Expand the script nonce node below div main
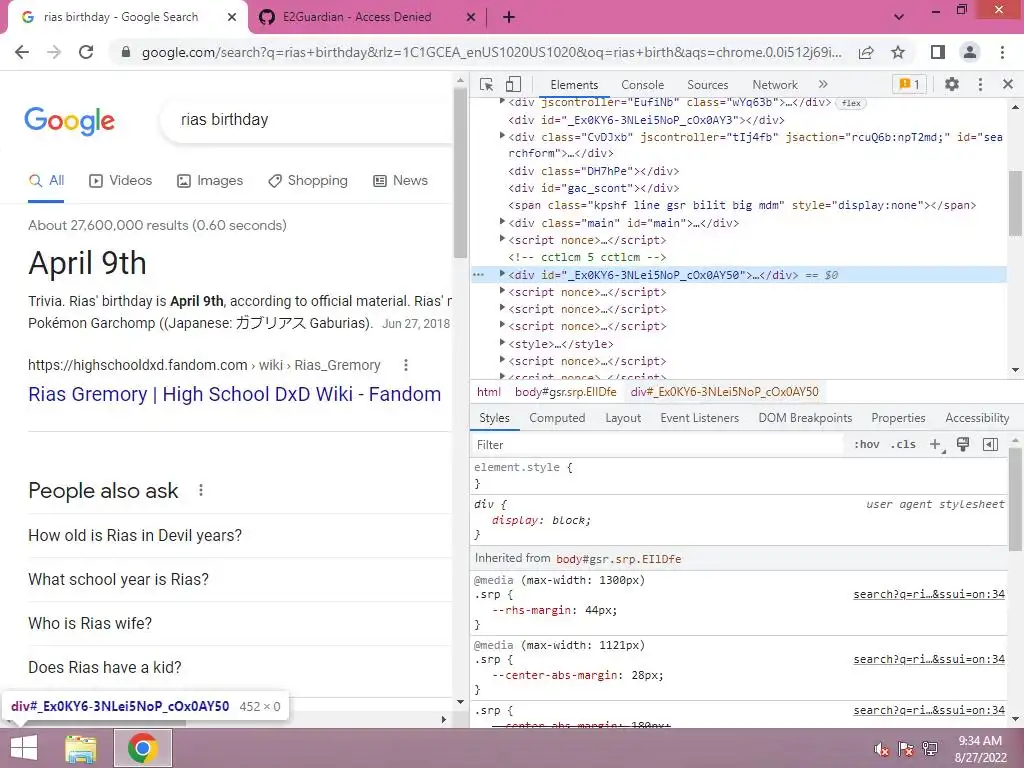Viewport: 1024px width, 768px height. [502, 239]
